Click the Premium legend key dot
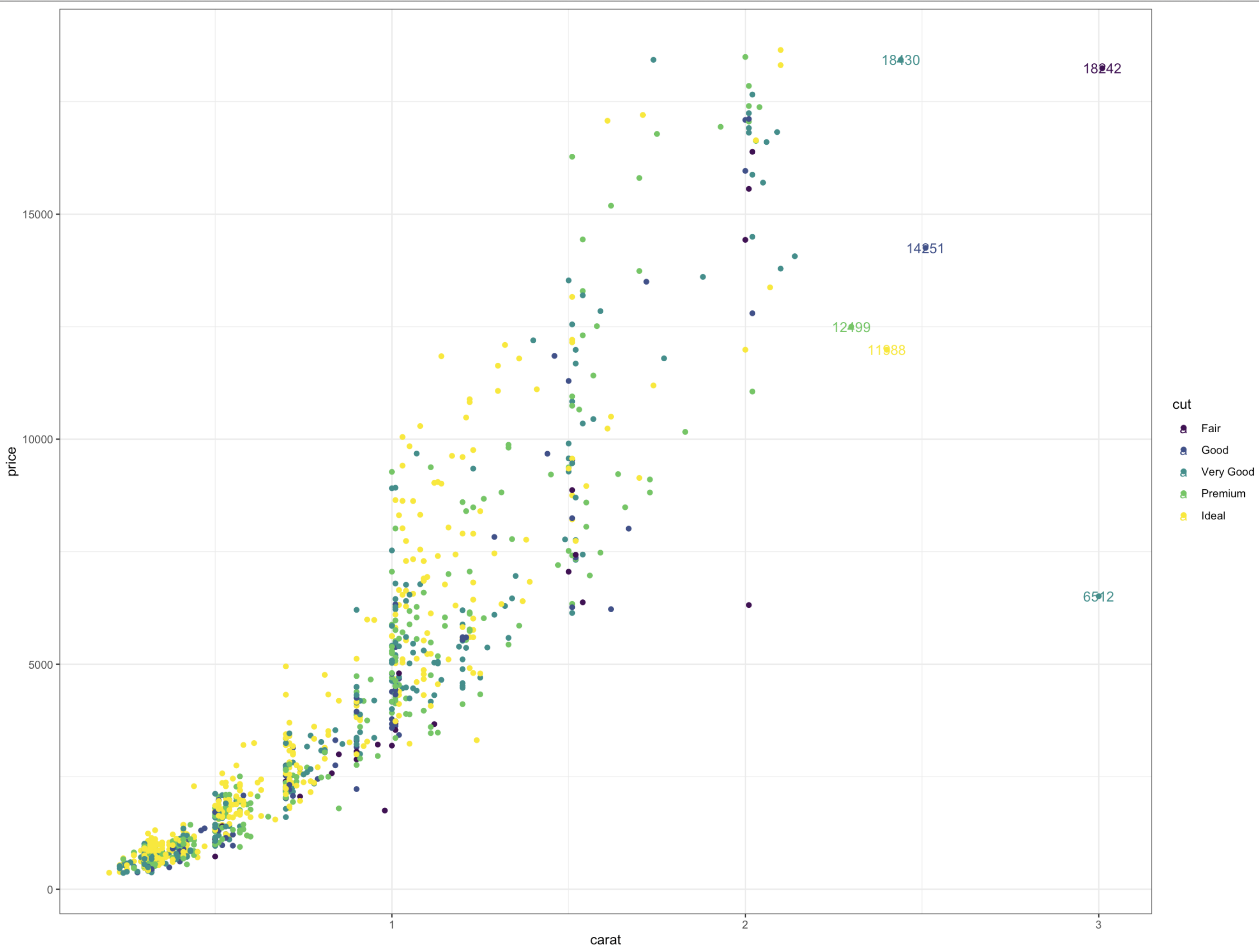 pyautogui.click(x=1183, y=494)
